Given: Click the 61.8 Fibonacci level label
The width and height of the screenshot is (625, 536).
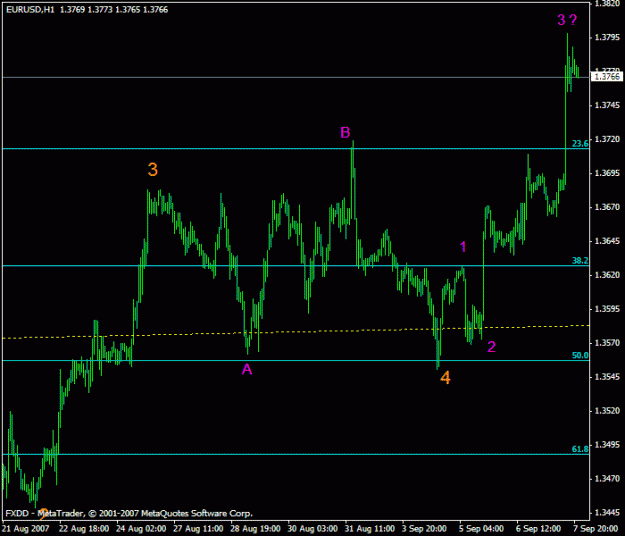Looking at the screenshot, I should click(580, 449).
